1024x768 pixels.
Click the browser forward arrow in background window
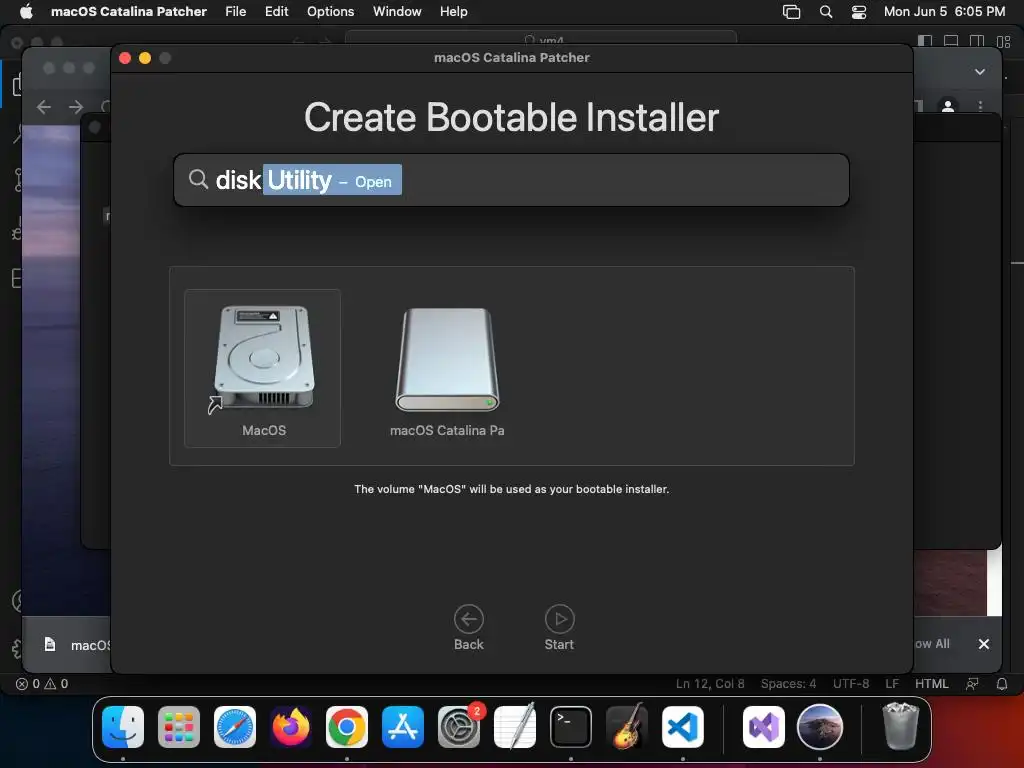(76, 106)
